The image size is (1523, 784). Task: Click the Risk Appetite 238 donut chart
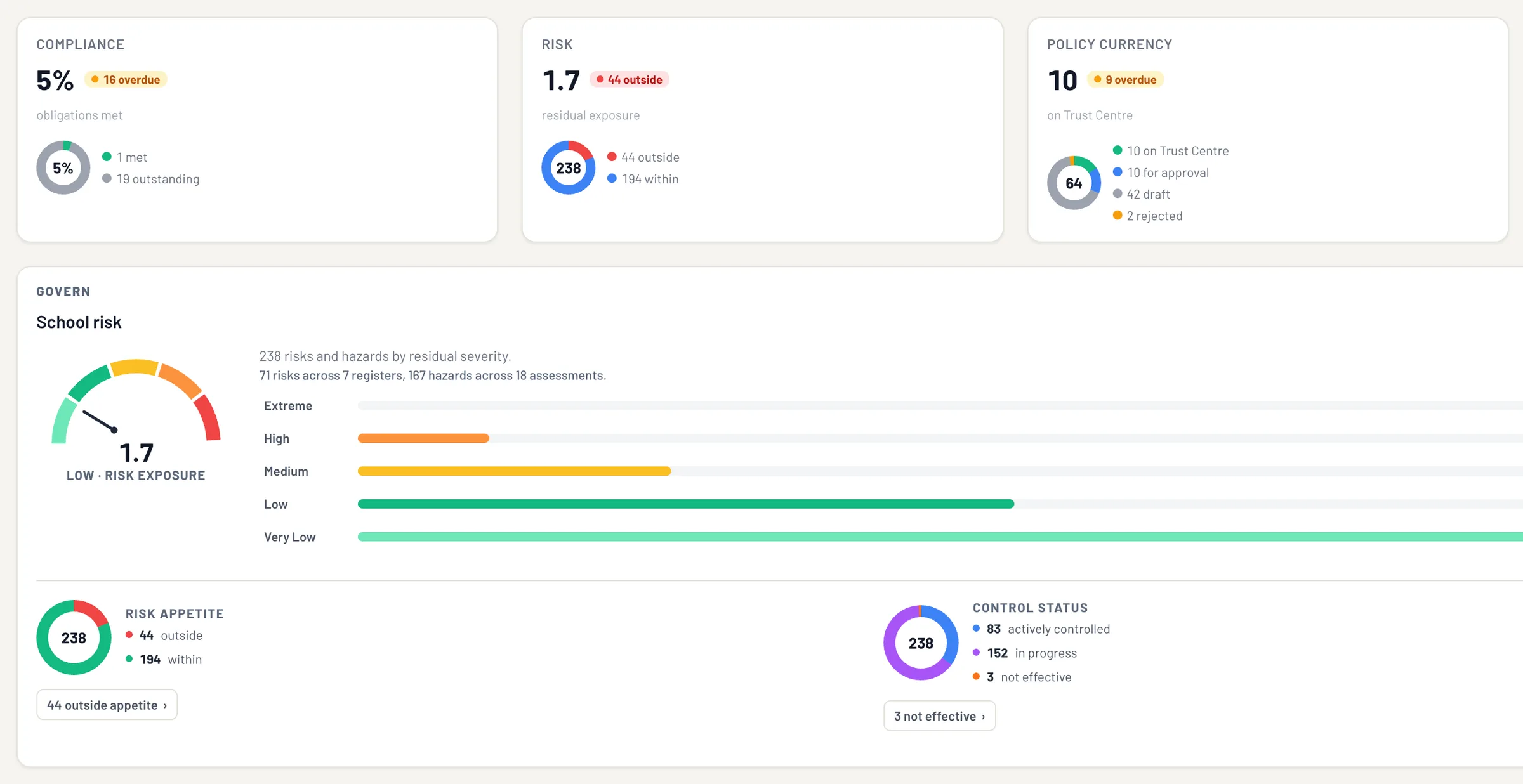(74, 637)
